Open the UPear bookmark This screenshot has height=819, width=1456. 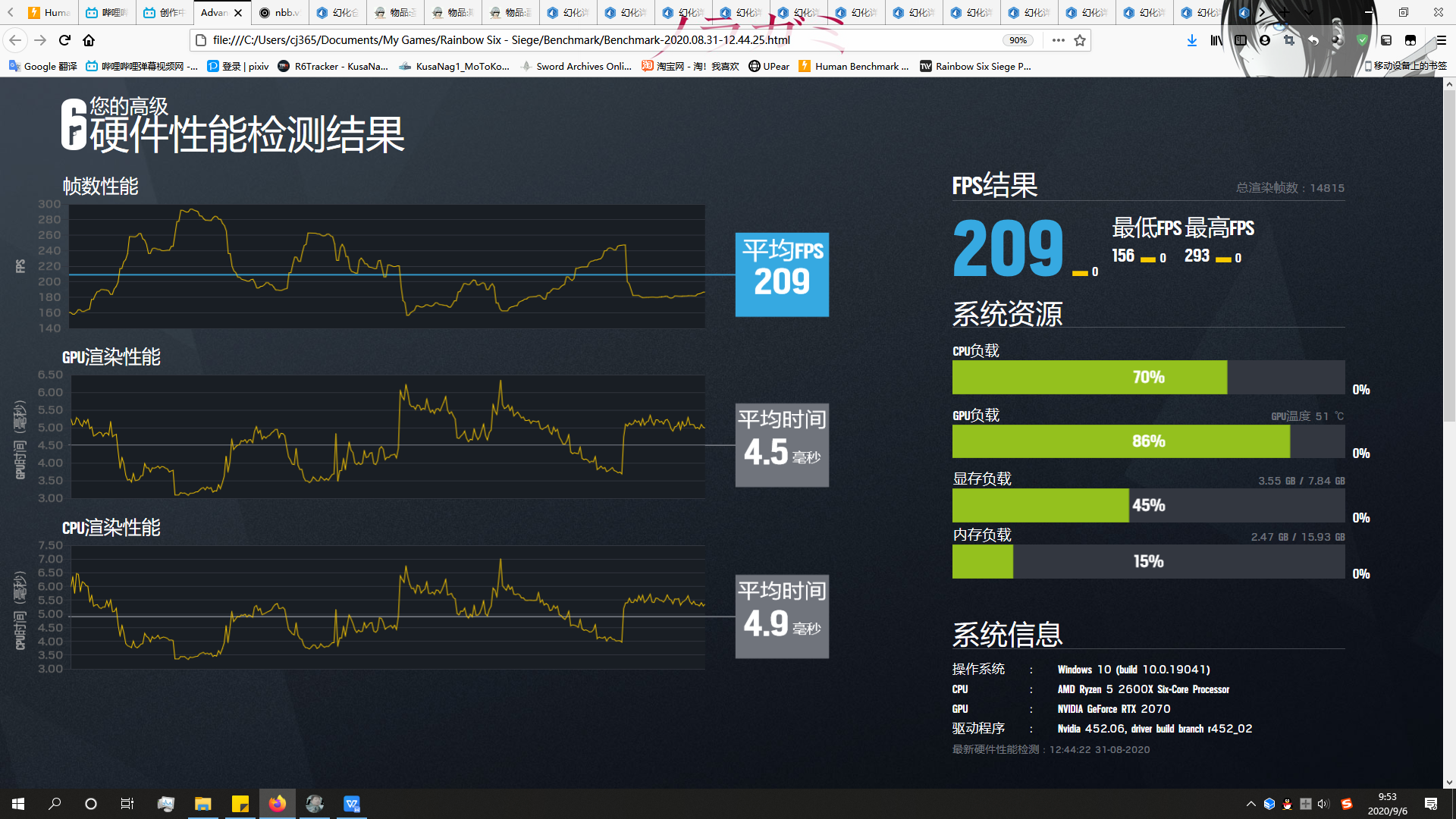click(x=769, y=66)
